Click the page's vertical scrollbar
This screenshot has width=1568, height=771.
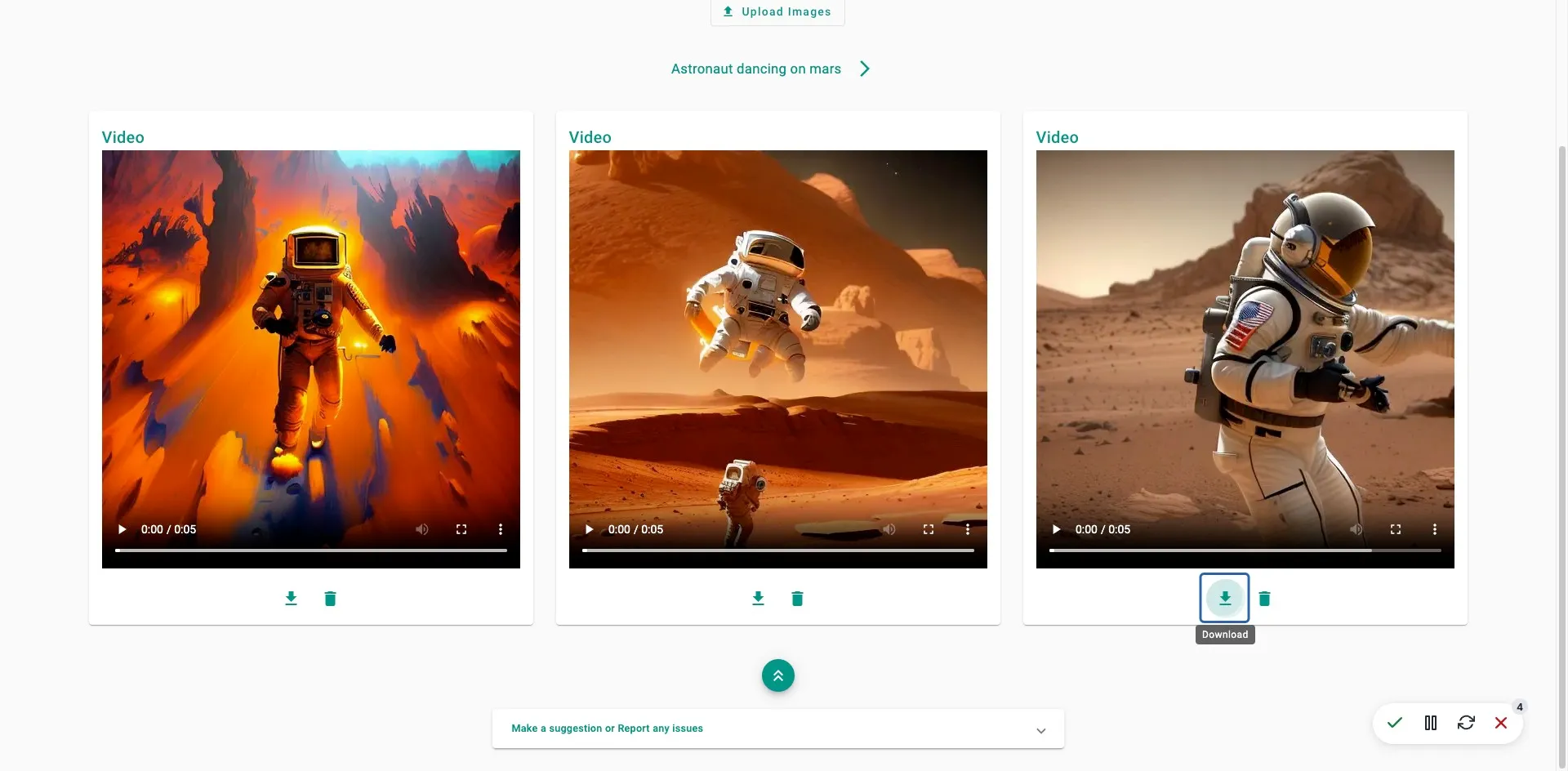1561,457
